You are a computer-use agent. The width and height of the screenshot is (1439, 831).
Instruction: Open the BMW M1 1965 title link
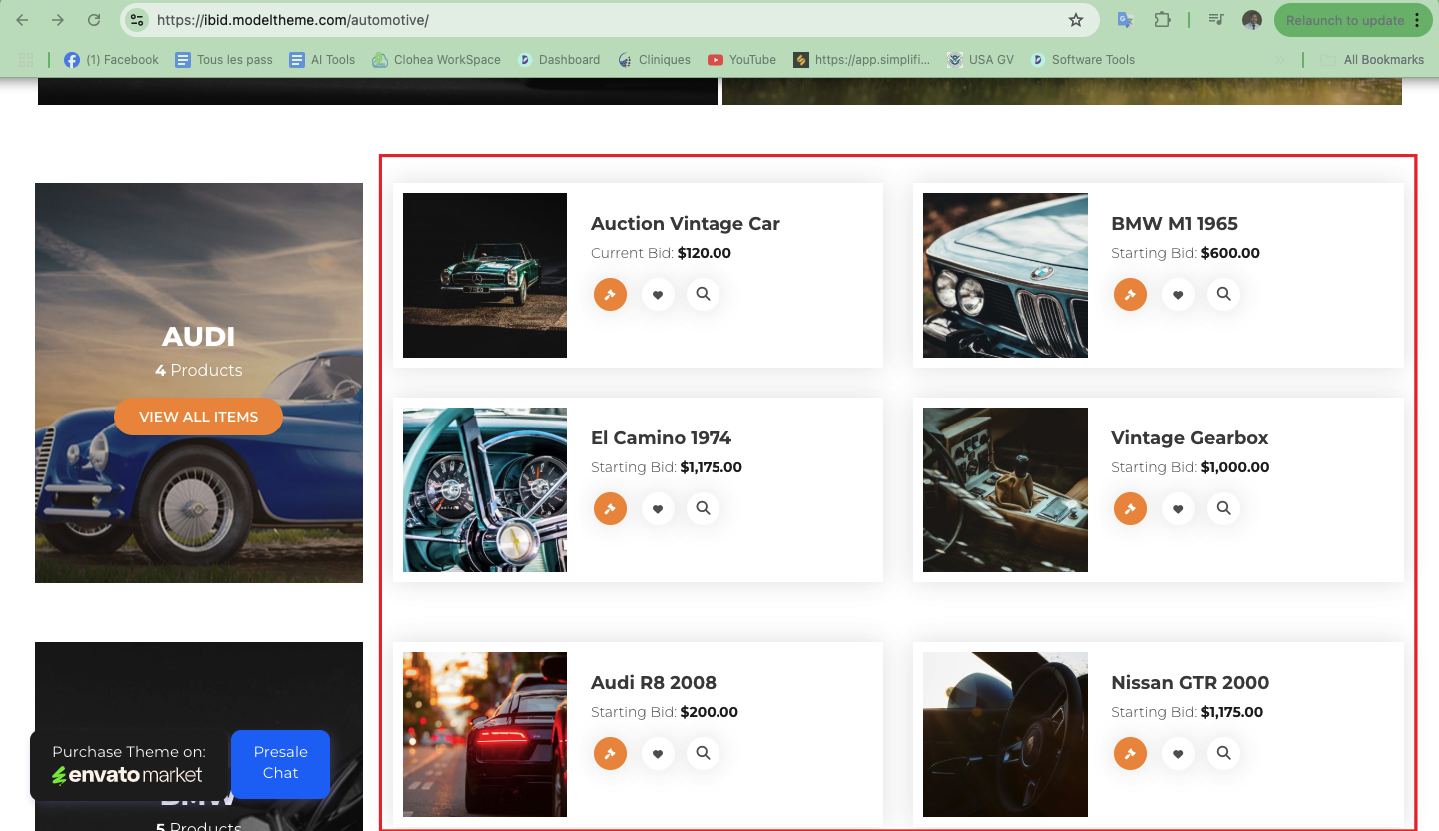pyautogui.click(x=1174, y=224)
